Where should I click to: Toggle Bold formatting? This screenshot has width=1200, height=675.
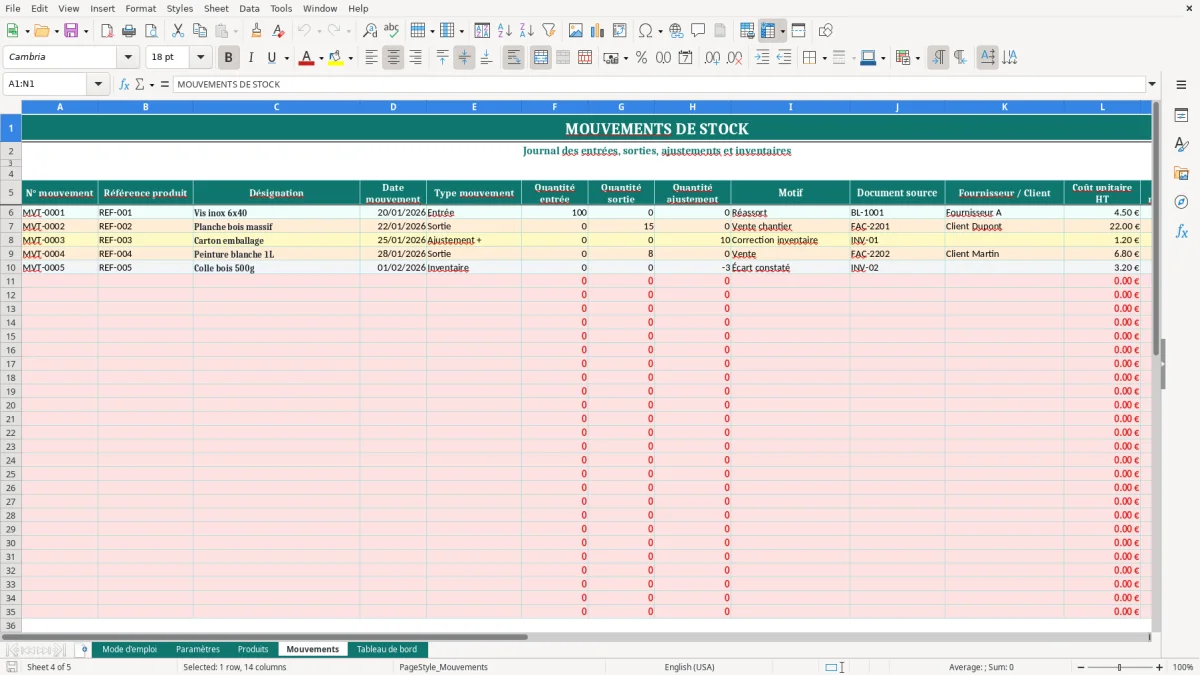(x=229, y=58)
